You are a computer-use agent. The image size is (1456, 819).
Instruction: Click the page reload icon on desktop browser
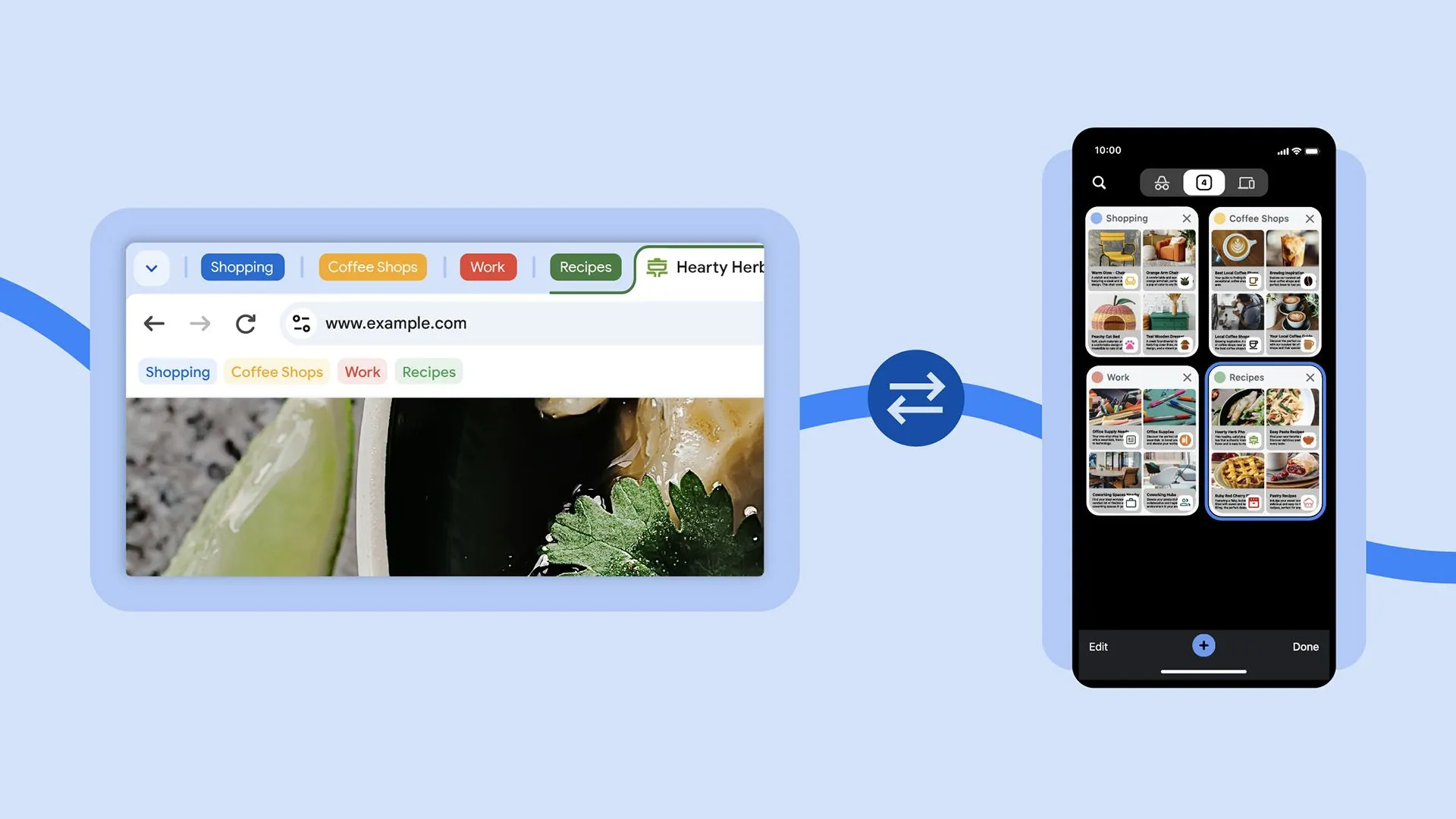click(x=246, y=324)
